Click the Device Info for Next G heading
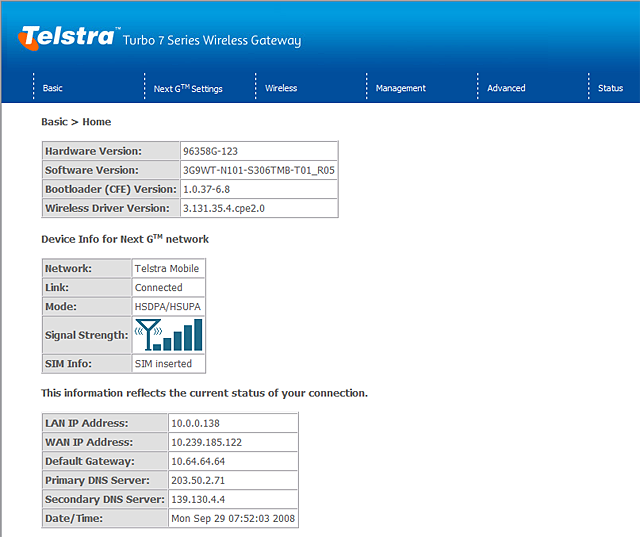The image size is (640, 537). pyautogui.click(x=125, y=239)
